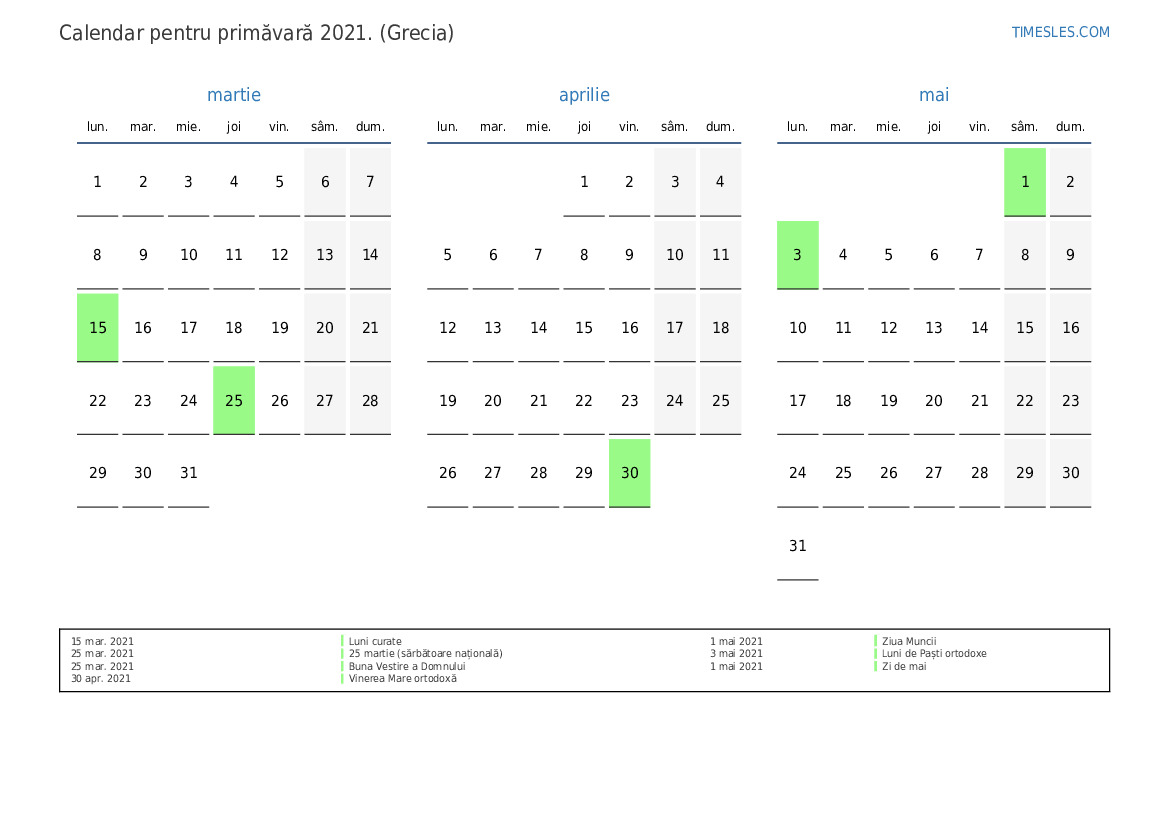
Task: Click the 'Ziua Muncii' legend entry
Action: coord(909,641)
